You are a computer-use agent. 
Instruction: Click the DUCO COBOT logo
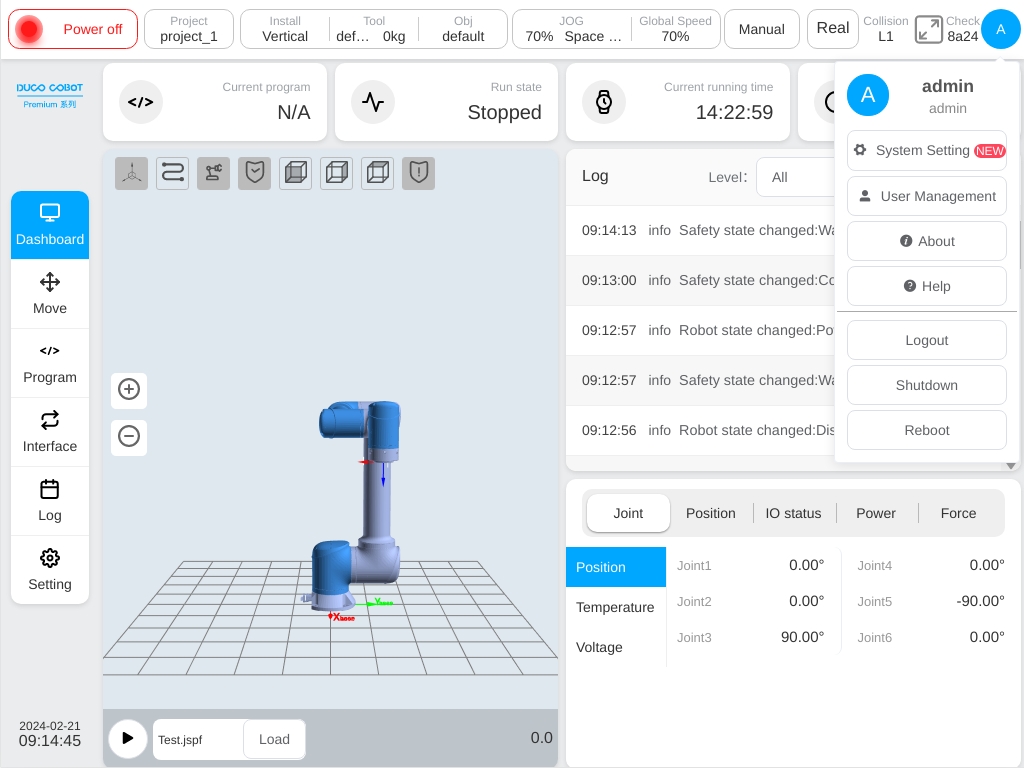click(x=50, y=95)
